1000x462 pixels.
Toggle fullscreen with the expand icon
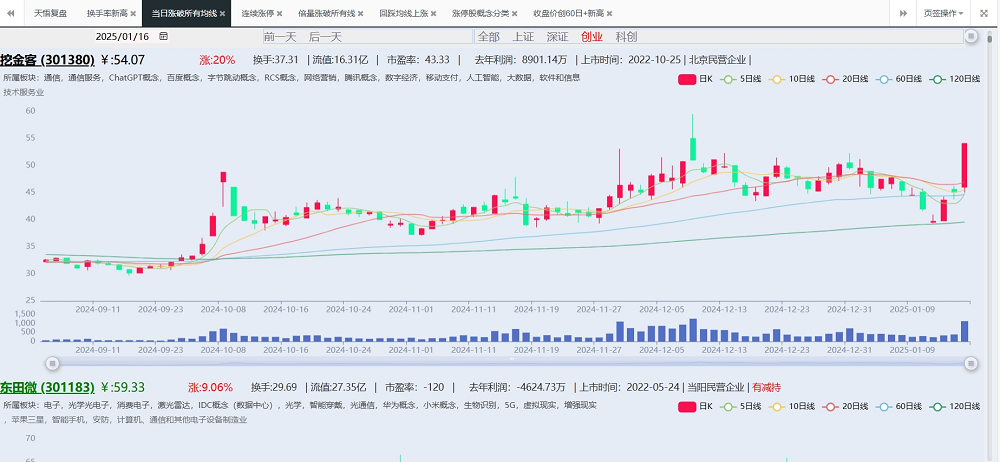coord(983,13)
